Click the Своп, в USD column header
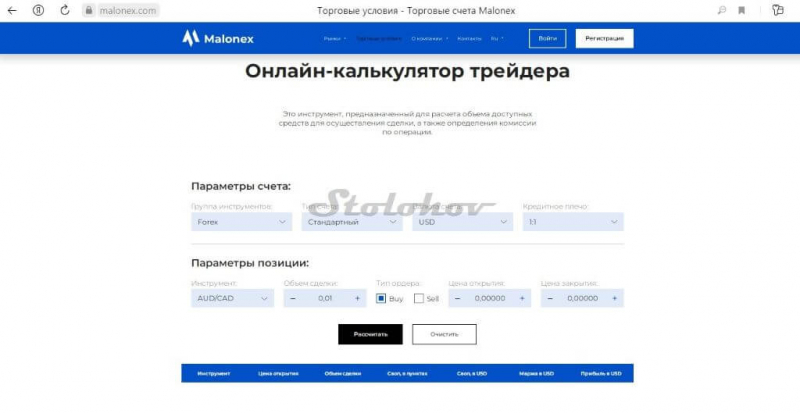Screen dimensions: 800x413 [472, 374]
